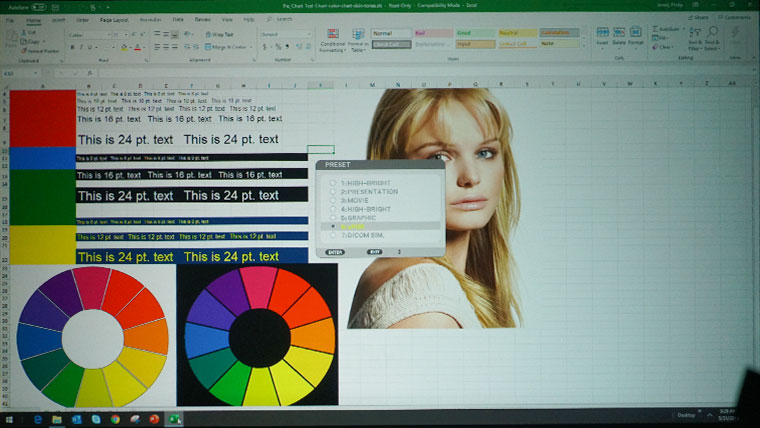Expand the font name dropdown

click(109, 34)
